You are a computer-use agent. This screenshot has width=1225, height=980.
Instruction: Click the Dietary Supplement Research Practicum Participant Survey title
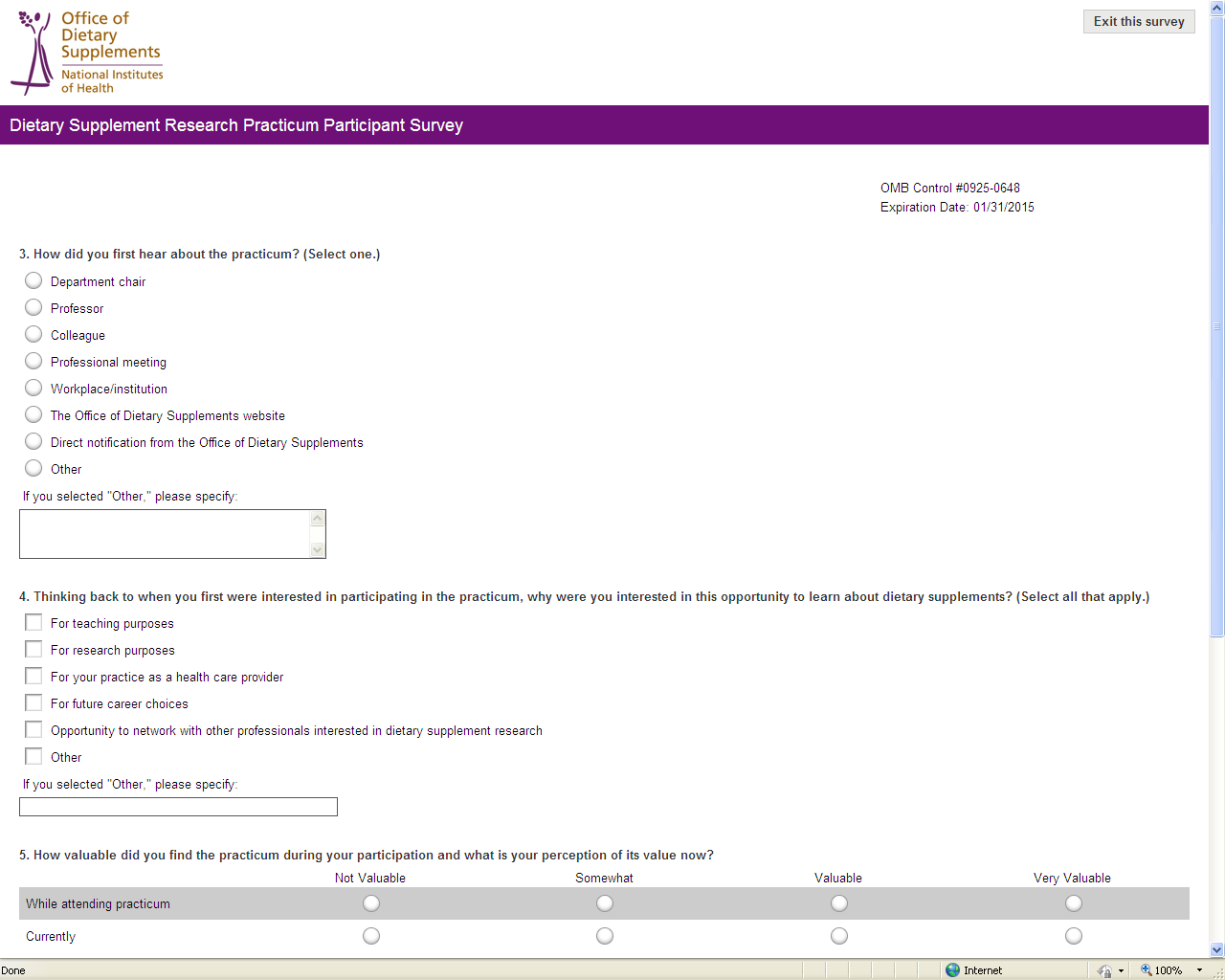coord(236,125)
